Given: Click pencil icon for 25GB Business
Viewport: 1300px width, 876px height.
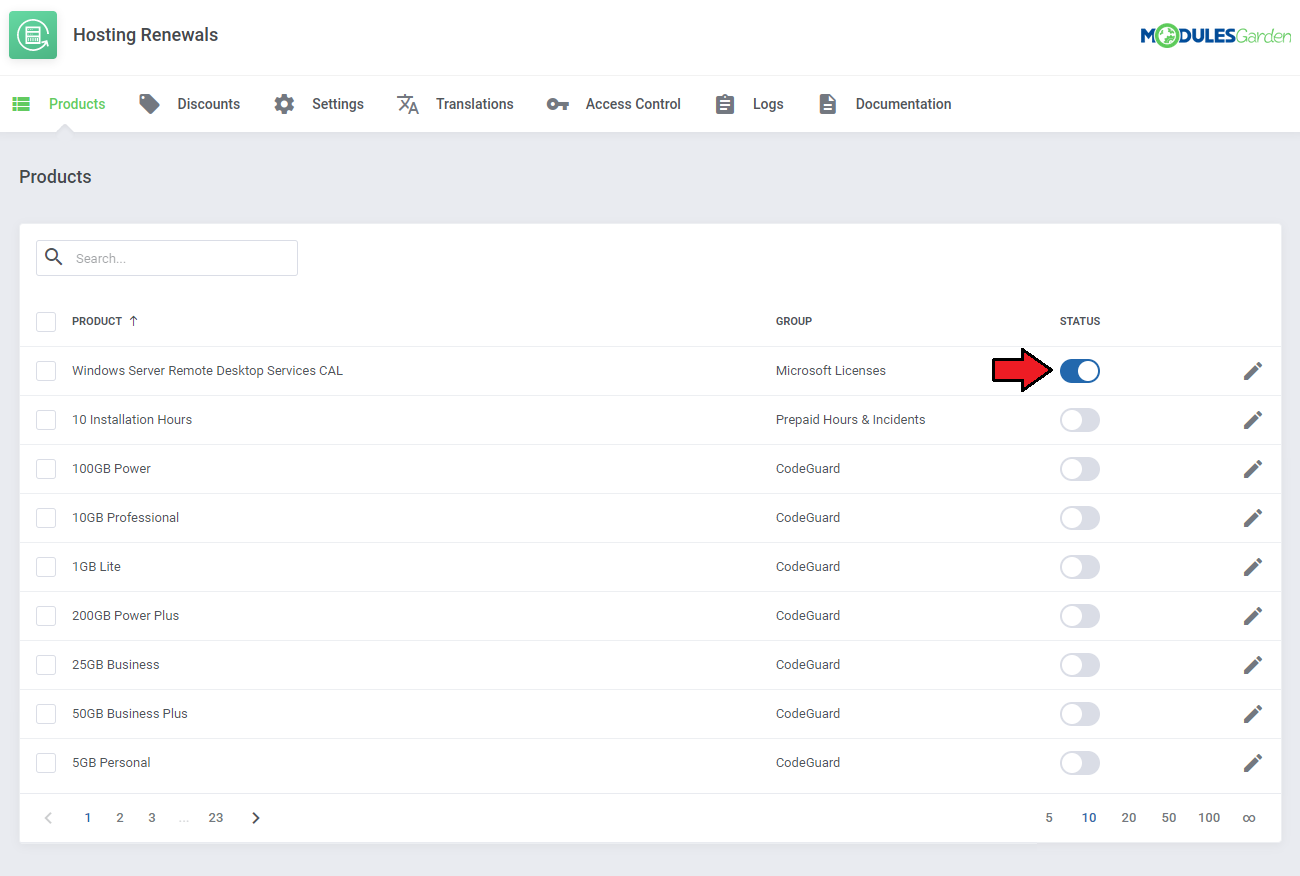Looking at the screenshot, I should 1253,665.
